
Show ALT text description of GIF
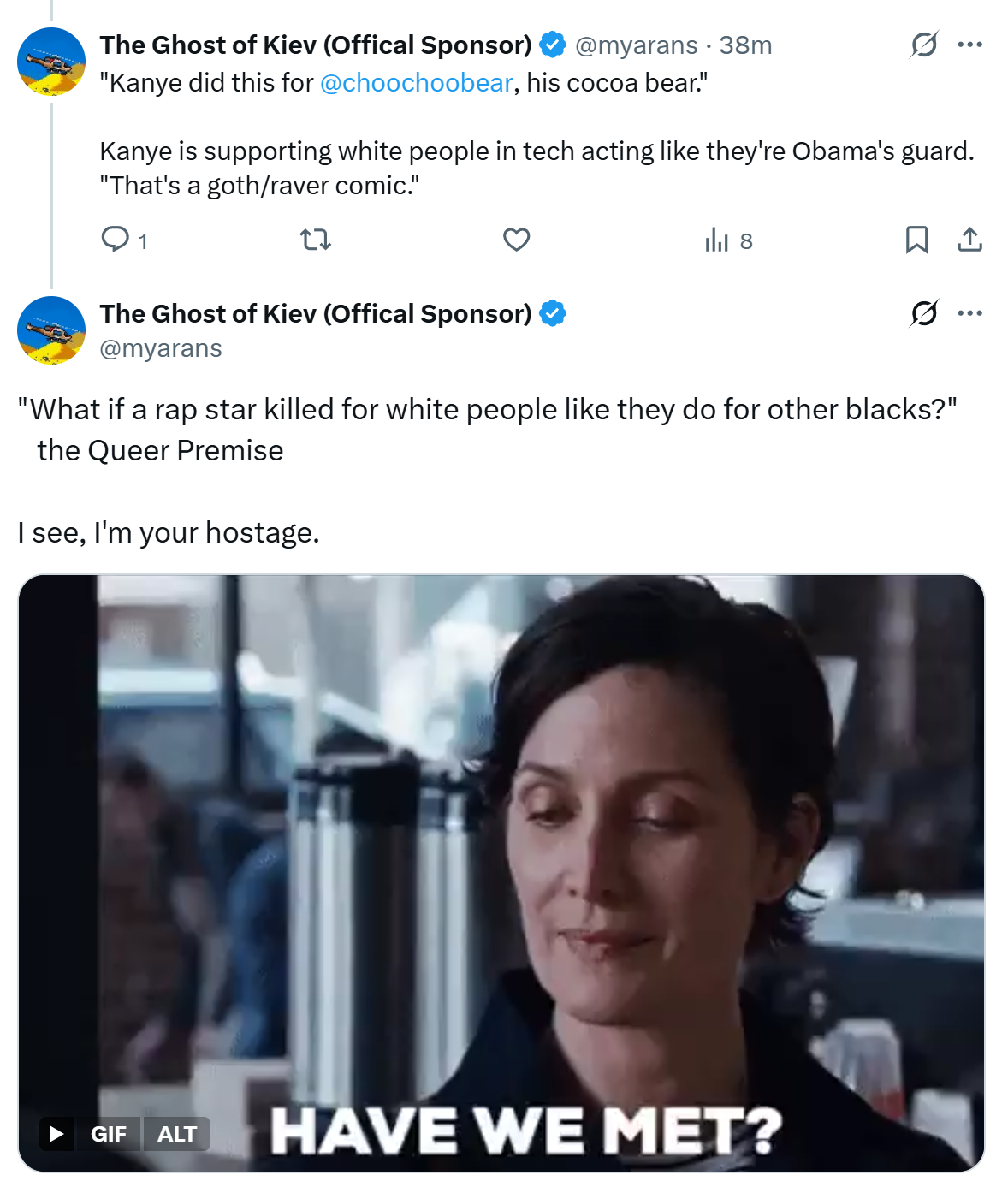click(x=177, y=1134)
